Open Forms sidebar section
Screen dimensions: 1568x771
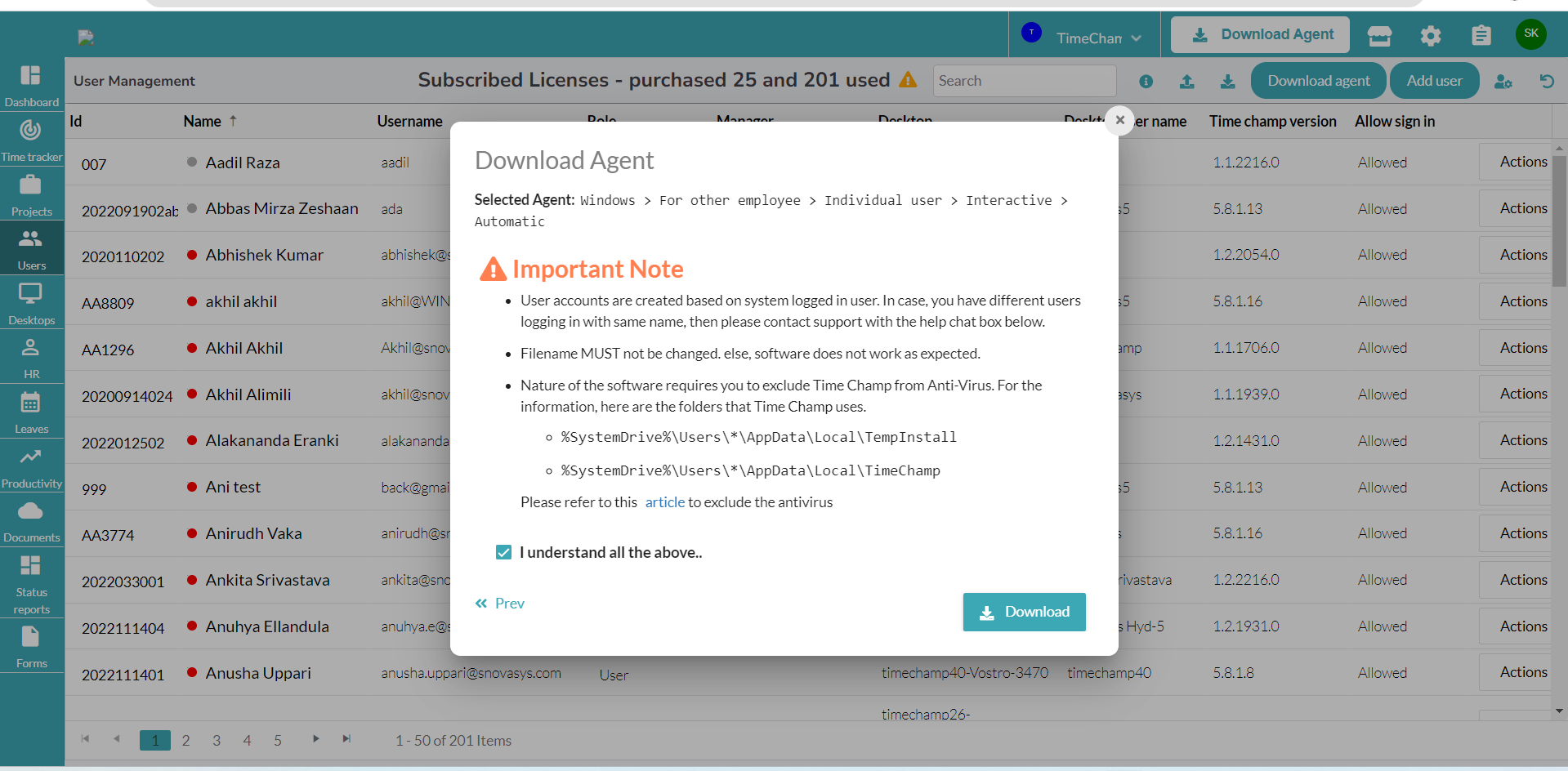[x=31, y=646]
